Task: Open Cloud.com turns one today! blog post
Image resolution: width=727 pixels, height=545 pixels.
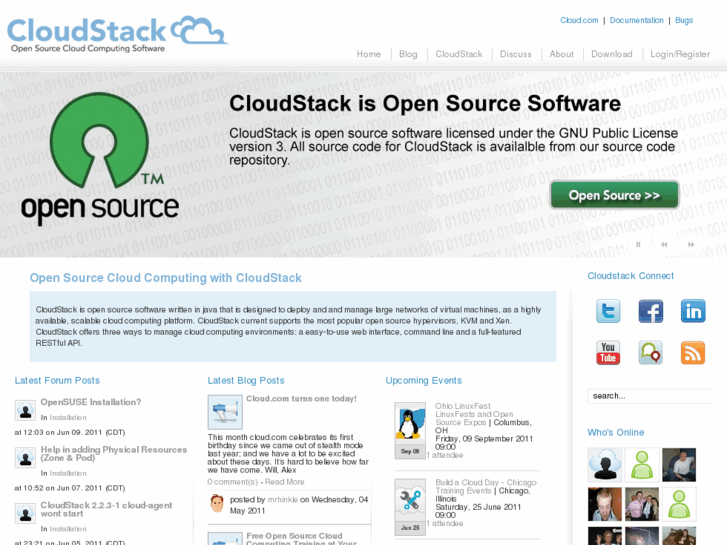Action: 301,399
